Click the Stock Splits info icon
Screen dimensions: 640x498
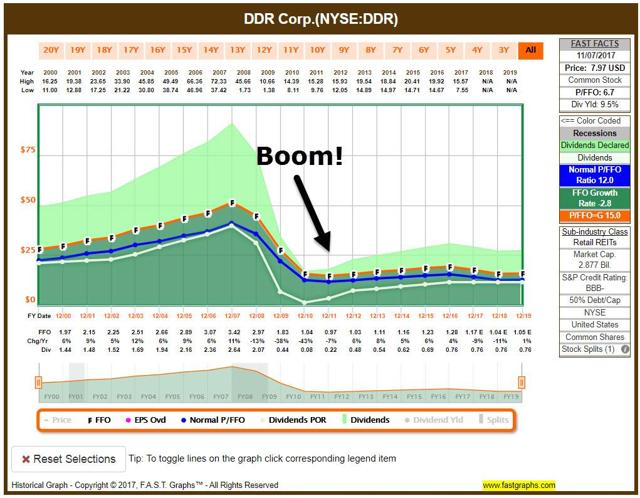click(624, 349)
